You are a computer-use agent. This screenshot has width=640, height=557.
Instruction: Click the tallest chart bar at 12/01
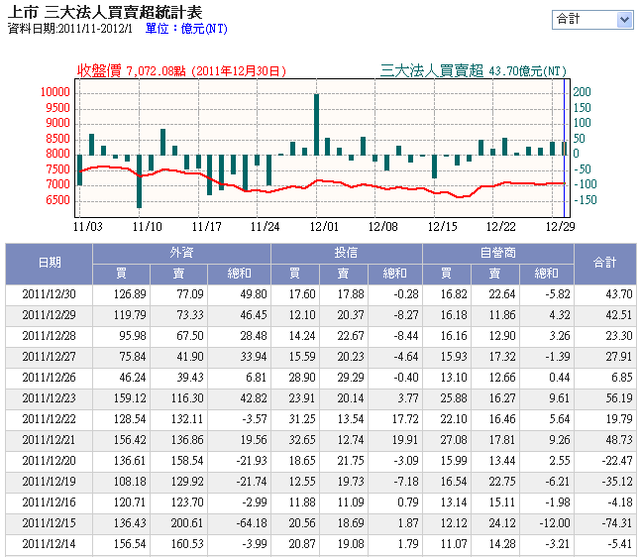[x=316, y=124]
